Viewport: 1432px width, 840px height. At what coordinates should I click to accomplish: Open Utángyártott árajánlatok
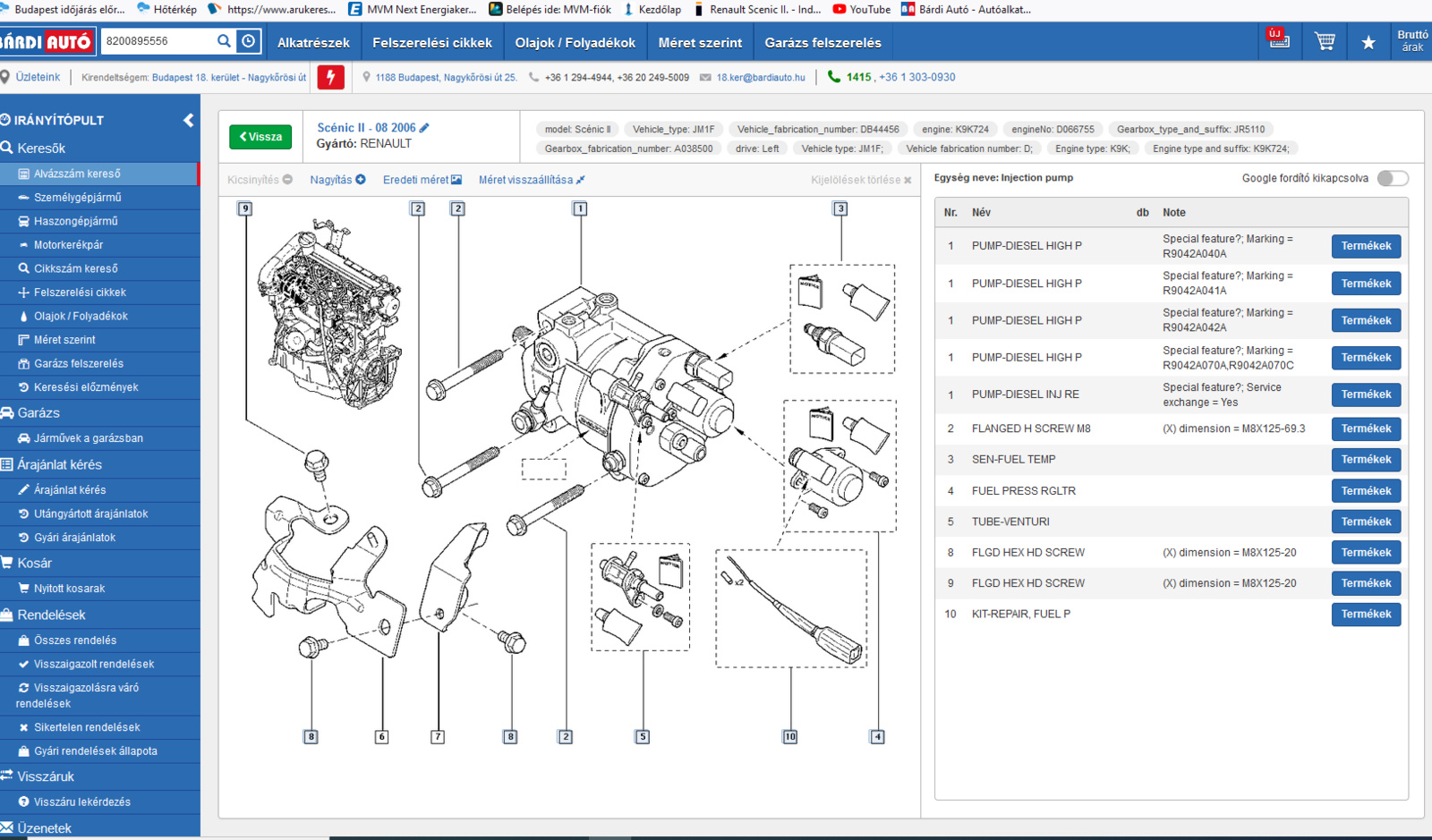99,513
